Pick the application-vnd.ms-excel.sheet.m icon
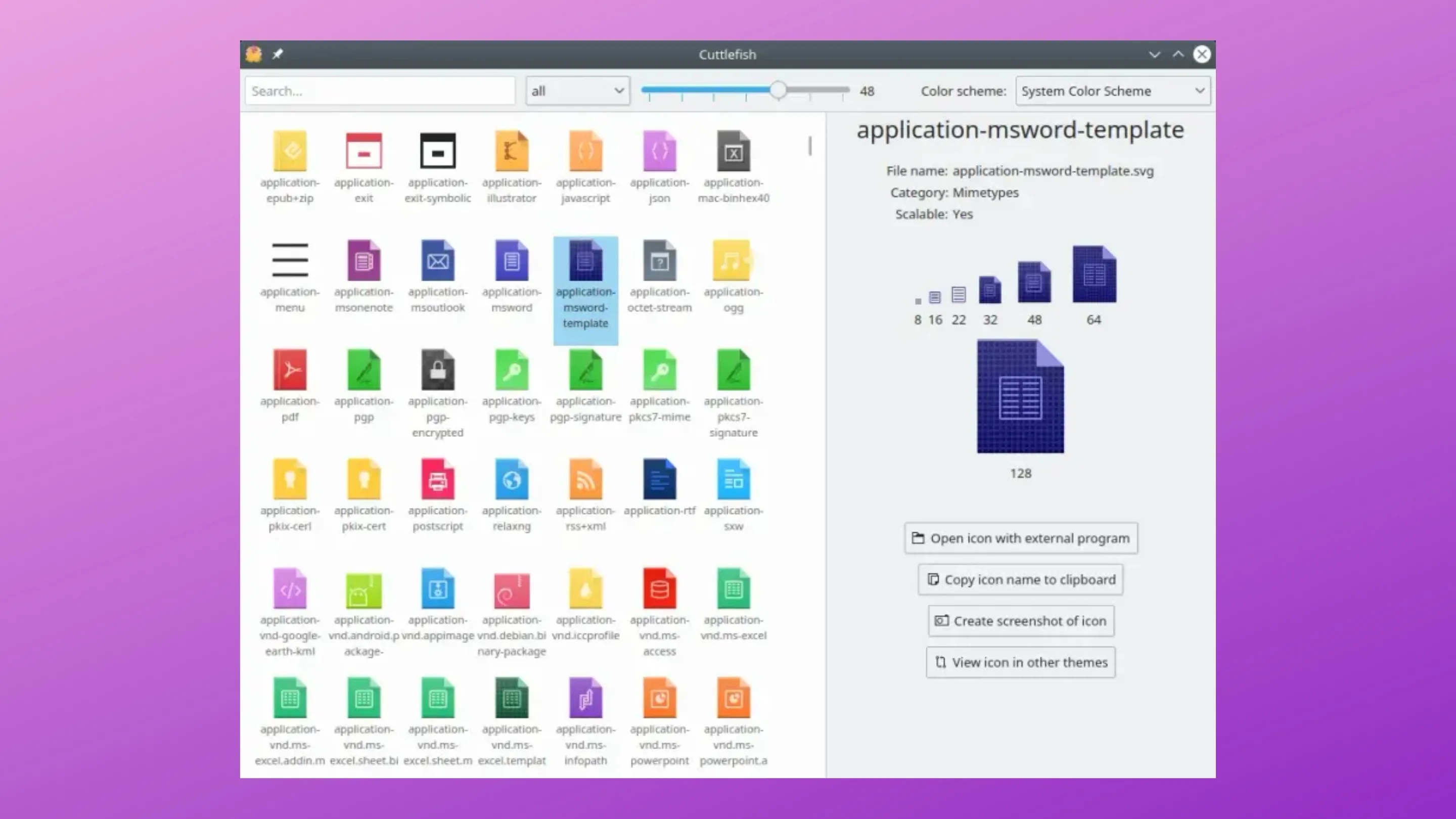 pyautogui.click(x=438, y=698)
